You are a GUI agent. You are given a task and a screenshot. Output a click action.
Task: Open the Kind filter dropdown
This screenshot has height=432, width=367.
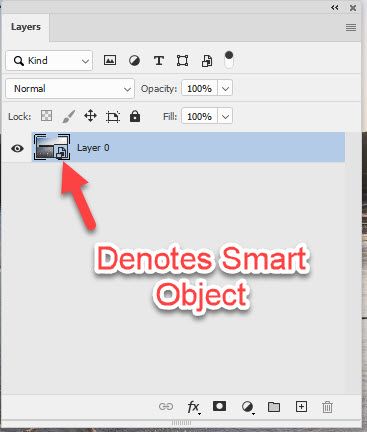tap(49, 61)
